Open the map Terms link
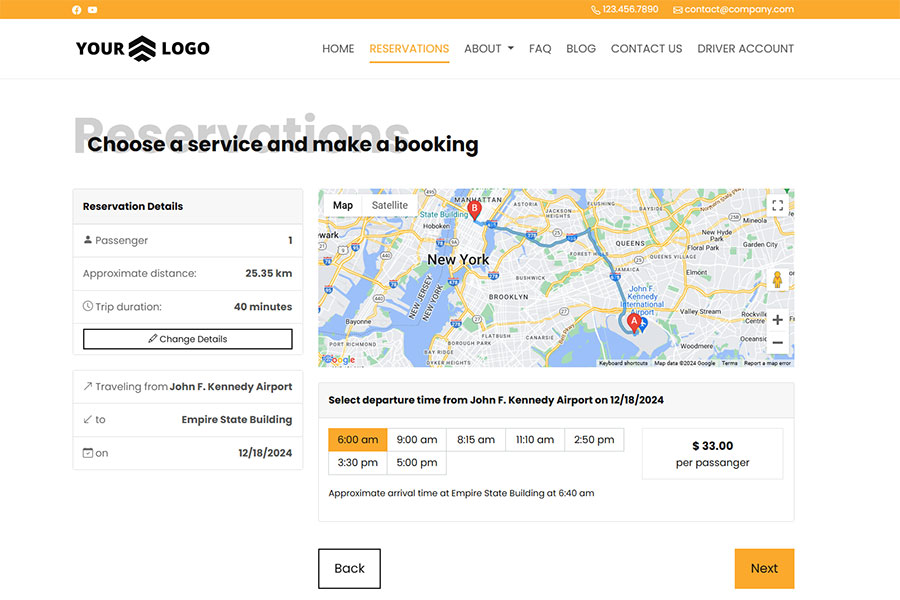The width and height of the screenshot is (900, 600). pos(730,363)
